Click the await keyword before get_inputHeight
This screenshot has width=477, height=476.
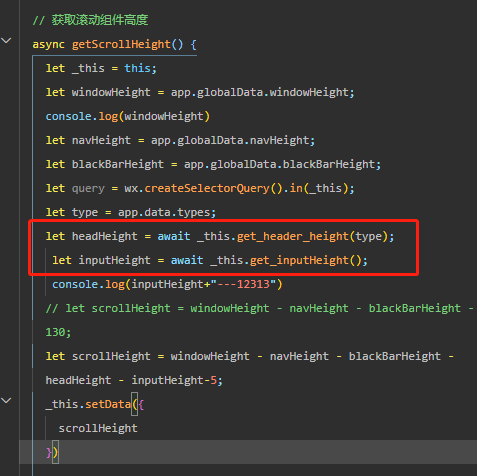(x=187, y=260)
